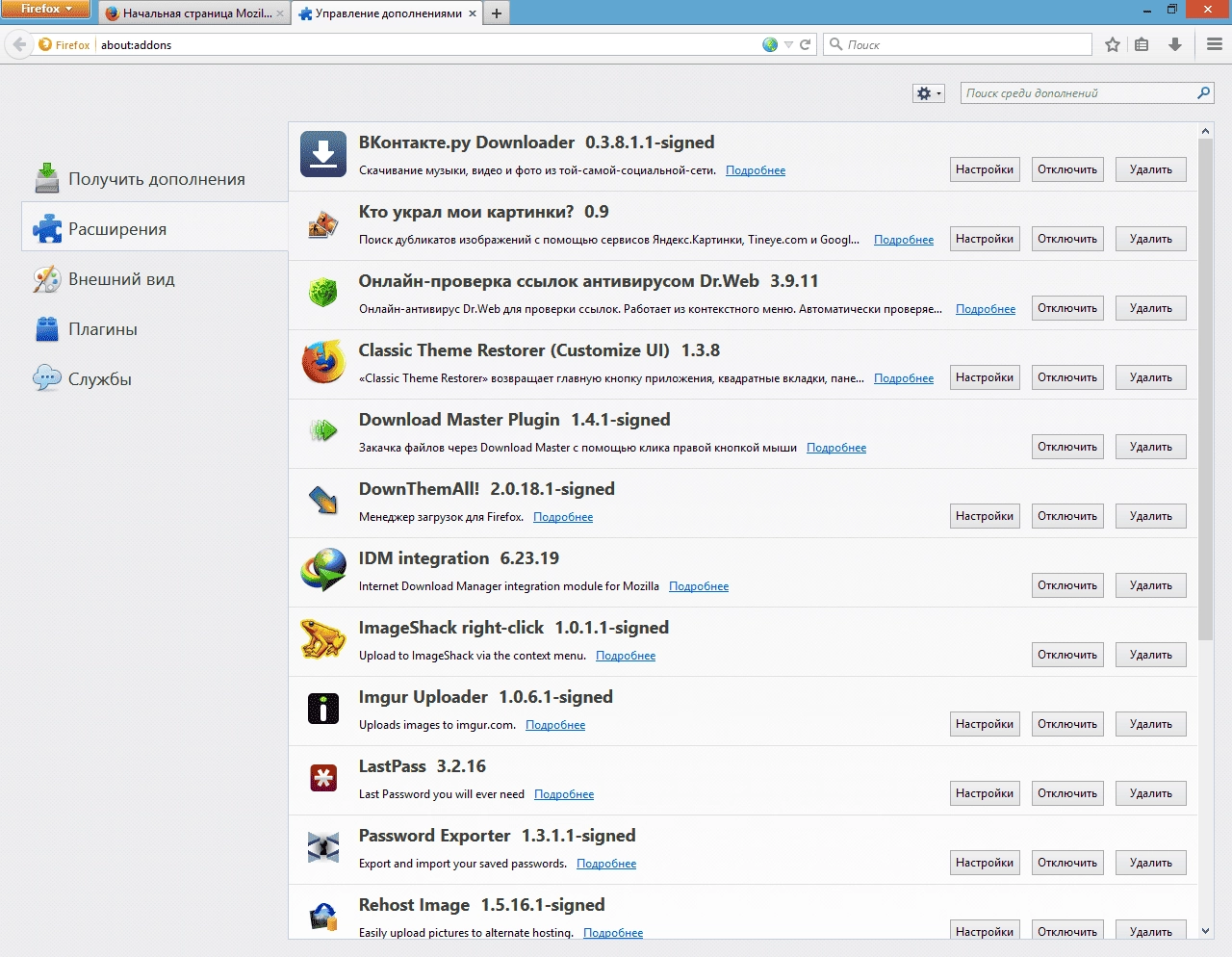Click the extensions list vertical scrollbar thumb
1232x957 pixels.
[1206, 389]
